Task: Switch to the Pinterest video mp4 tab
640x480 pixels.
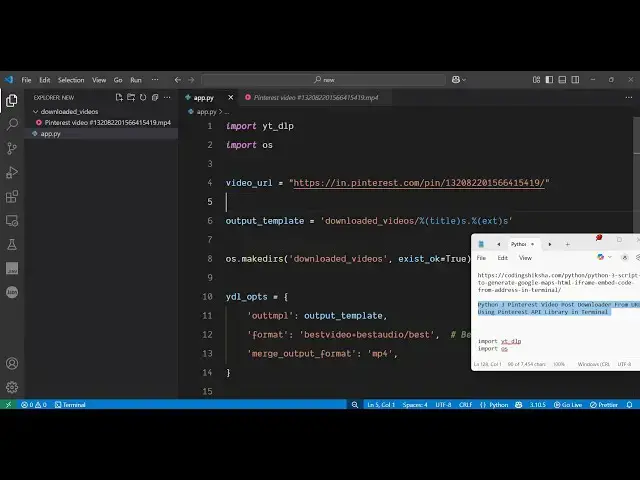Action: [316, 98]
